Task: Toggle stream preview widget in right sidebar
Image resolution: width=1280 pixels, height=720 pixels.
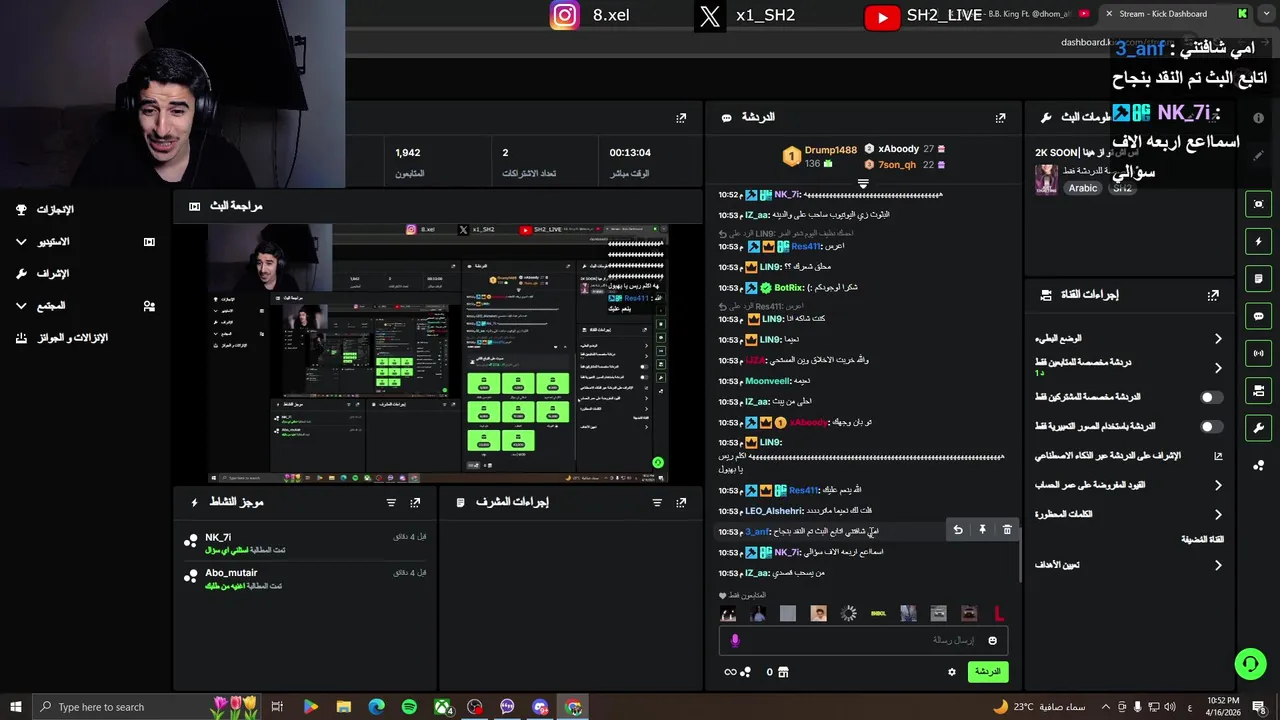Action: click(1259, 204)
